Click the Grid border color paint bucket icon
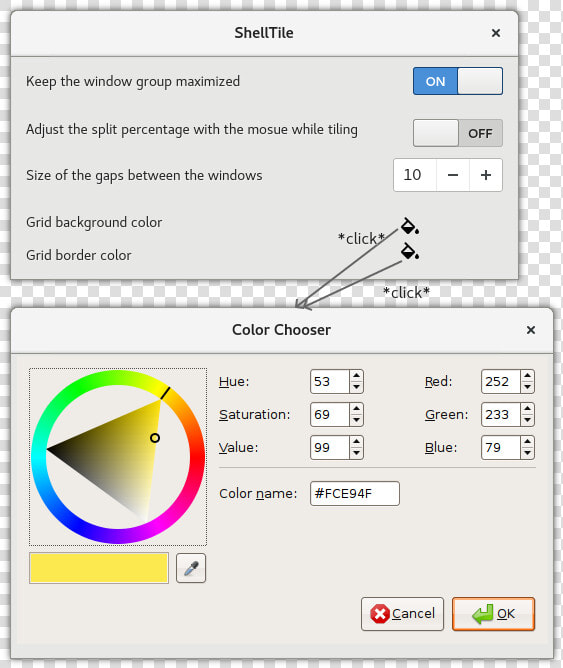The width and height of the screenshot is (563, 668). pos(410,251)
